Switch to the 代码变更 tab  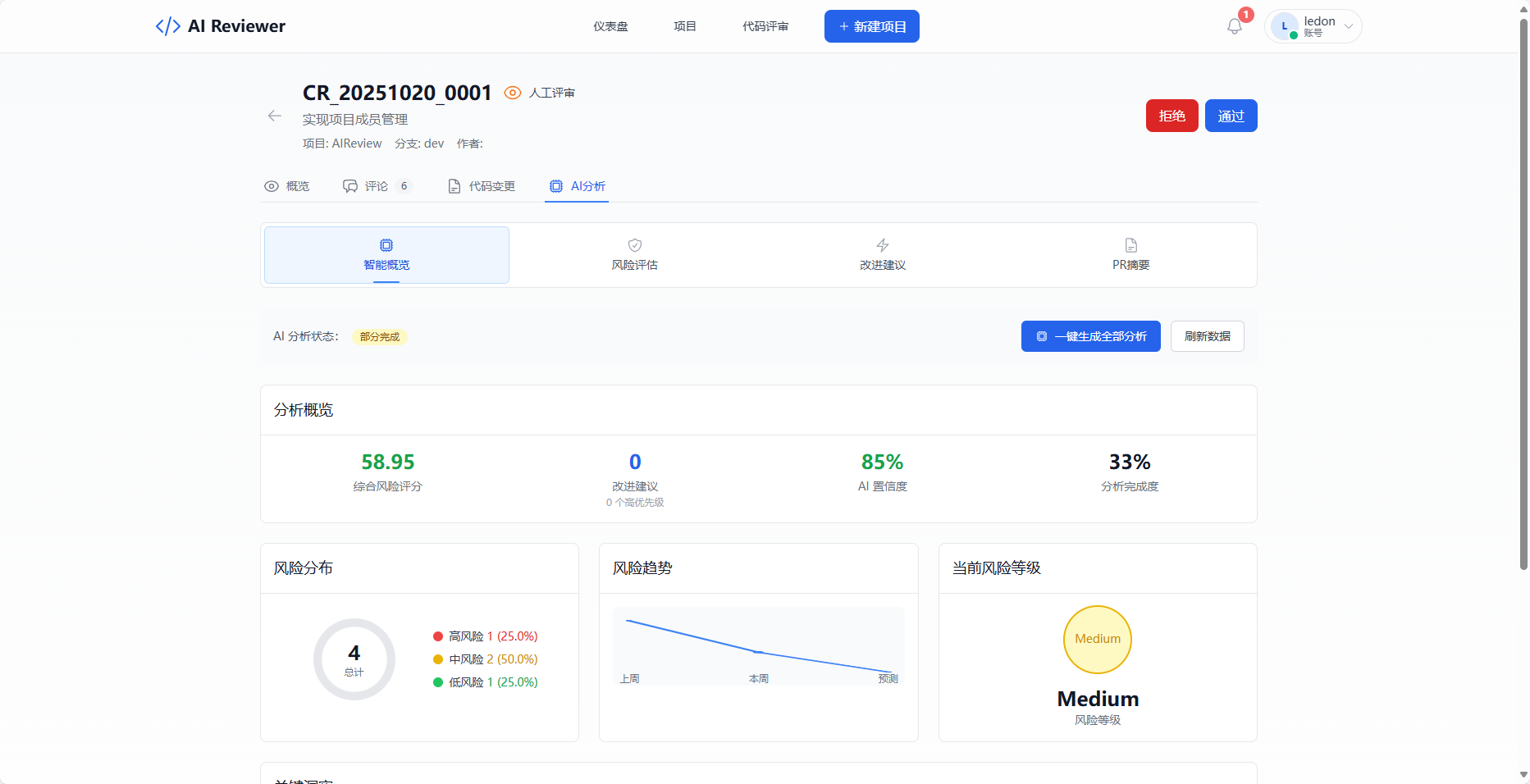(482, 186)
